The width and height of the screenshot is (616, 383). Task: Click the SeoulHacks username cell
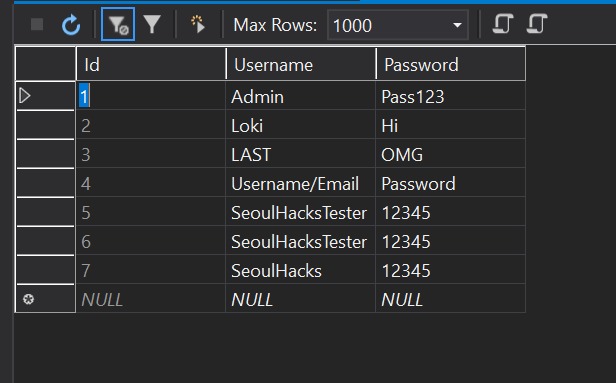pyautogui.click(x=301, y=270)
